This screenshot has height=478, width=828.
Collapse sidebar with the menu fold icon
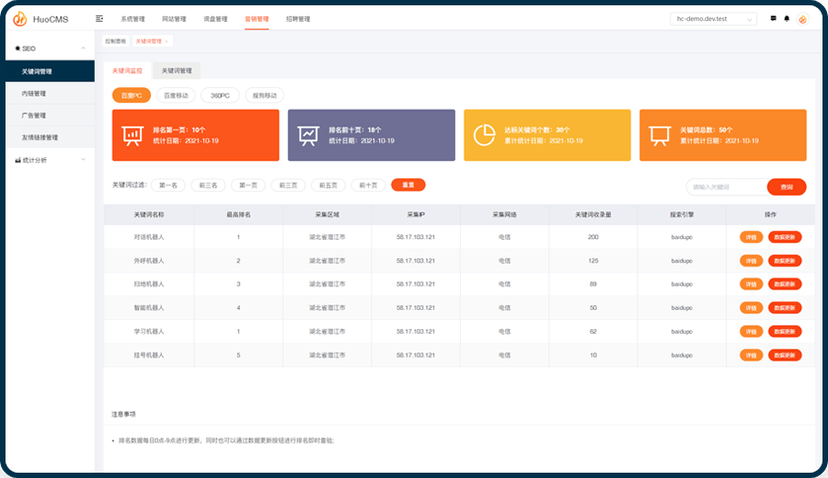99,19
